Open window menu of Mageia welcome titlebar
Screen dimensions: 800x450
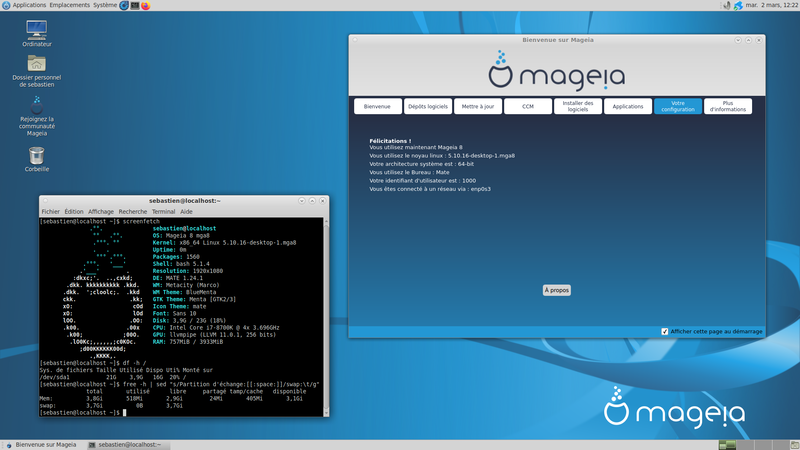355,40
